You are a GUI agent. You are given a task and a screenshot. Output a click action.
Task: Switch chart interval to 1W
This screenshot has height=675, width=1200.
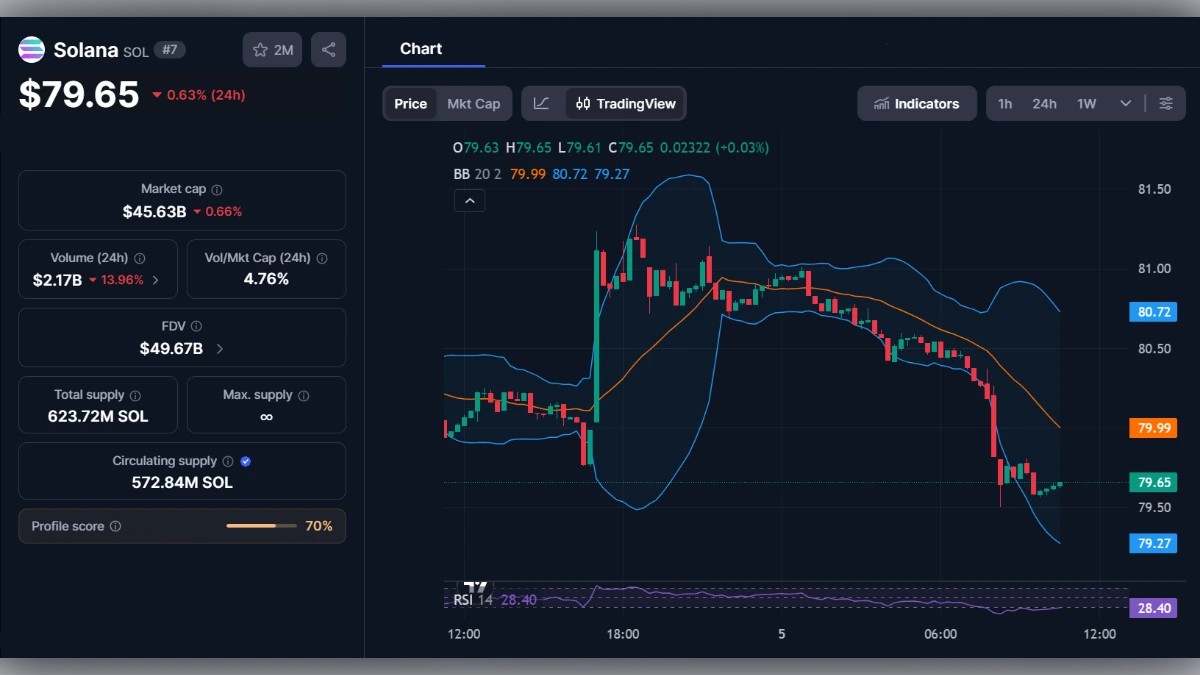[1086, 103]
